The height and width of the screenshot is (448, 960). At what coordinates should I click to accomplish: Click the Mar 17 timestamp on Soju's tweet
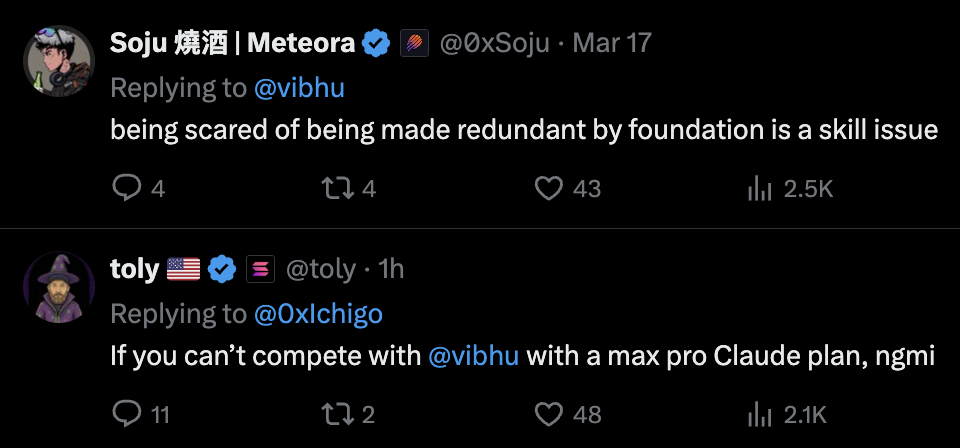coord(612,43)
